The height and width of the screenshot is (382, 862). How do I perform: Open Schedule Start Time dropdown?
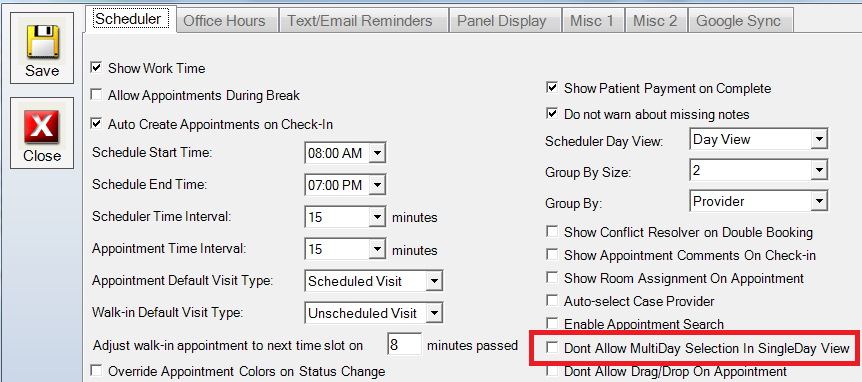(x=378, y=153)
